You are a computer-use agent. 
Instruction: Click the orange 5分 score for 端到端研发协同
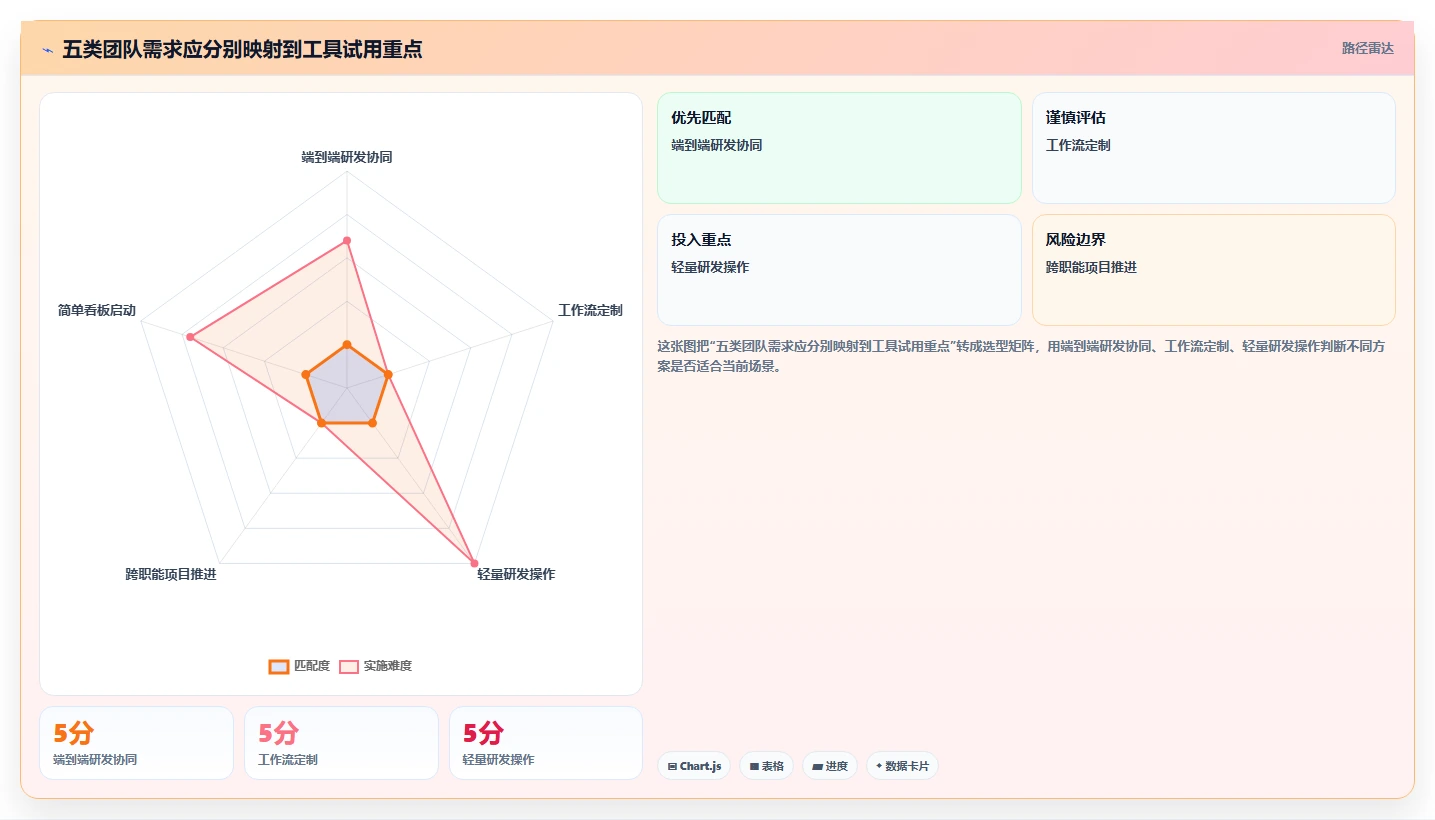[x=74, y=733]
